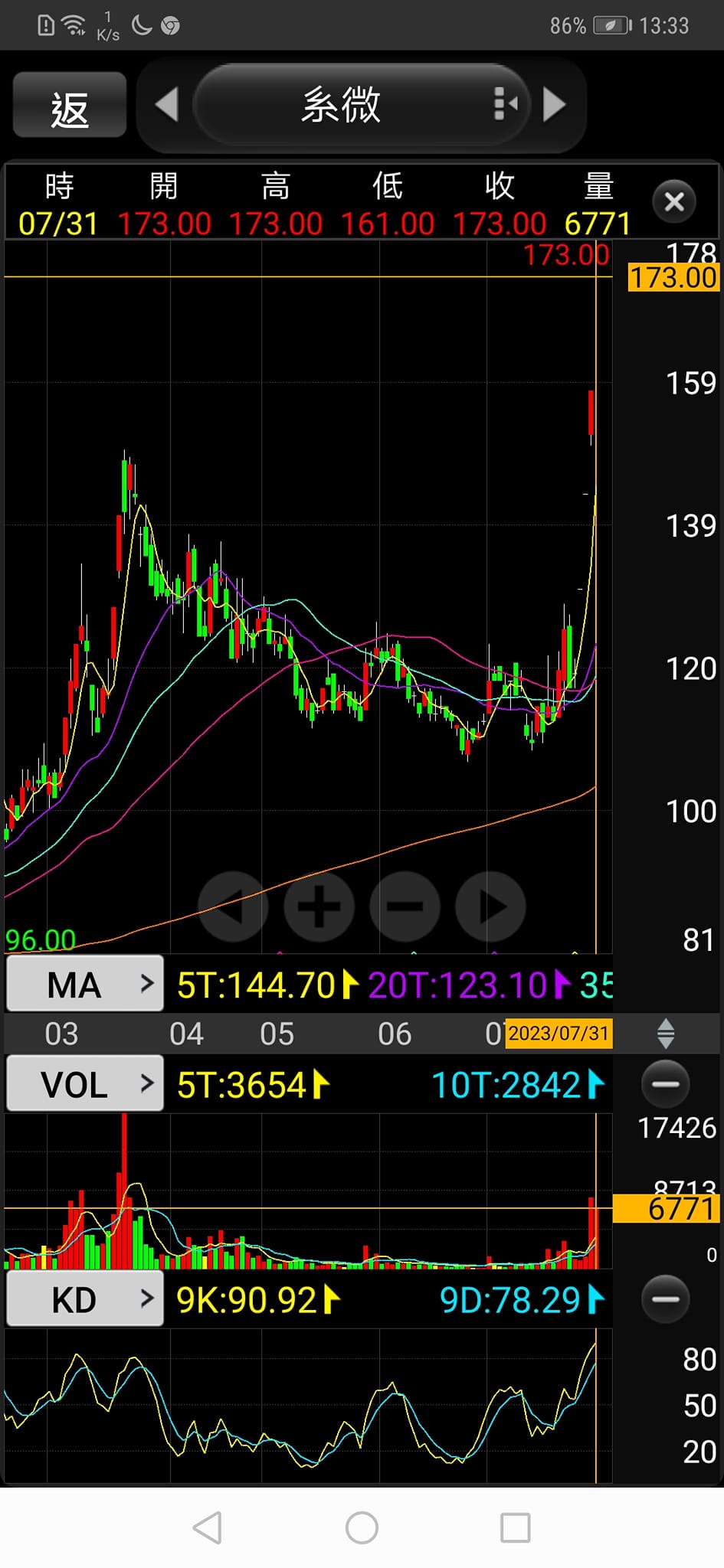The image size is (724, 1568).
Task: Tap the next stock right arrow
Action: click(x=555, y=104)
